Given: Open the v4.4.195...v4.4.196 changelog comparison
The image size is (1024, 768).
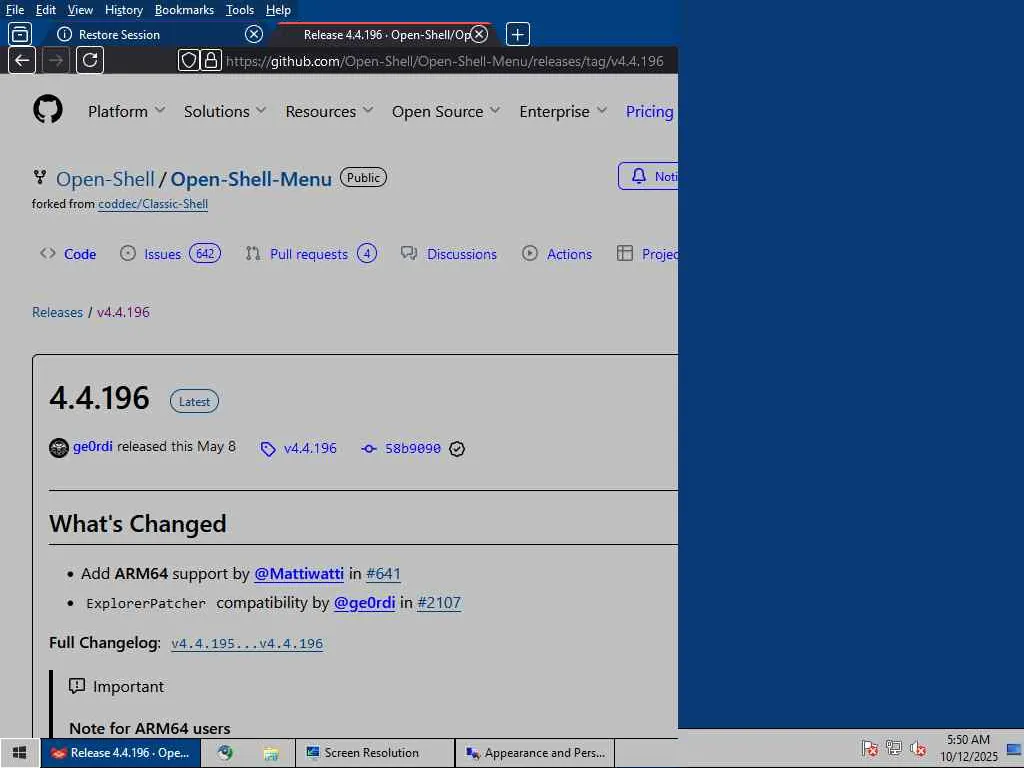Looking at the screenshot, I should coord(247,643).
